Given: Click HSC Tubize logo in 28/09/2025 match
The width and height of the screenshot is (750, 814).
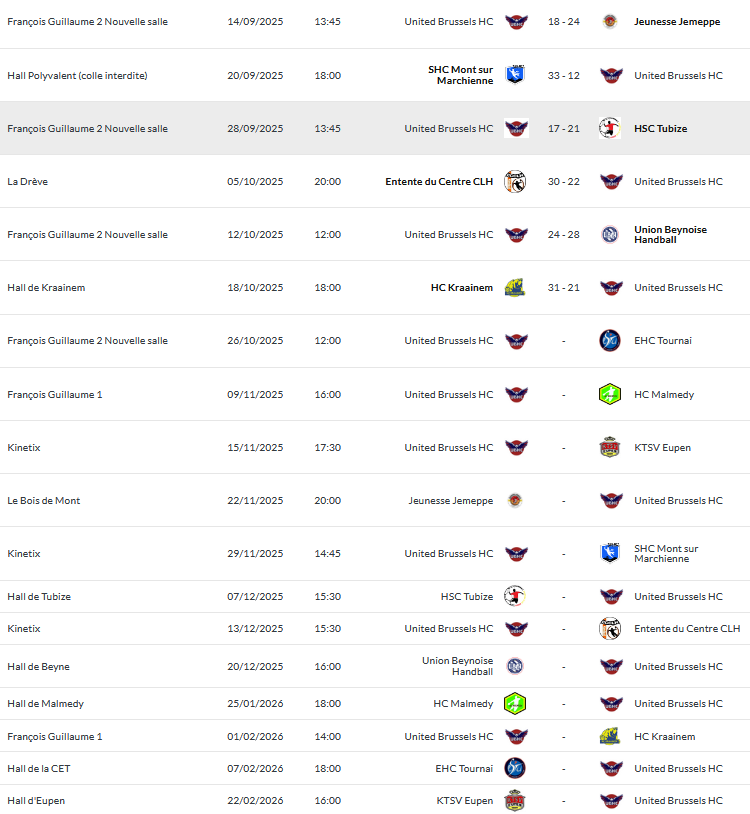Looking at the screenshot, I should click(610, 128).
